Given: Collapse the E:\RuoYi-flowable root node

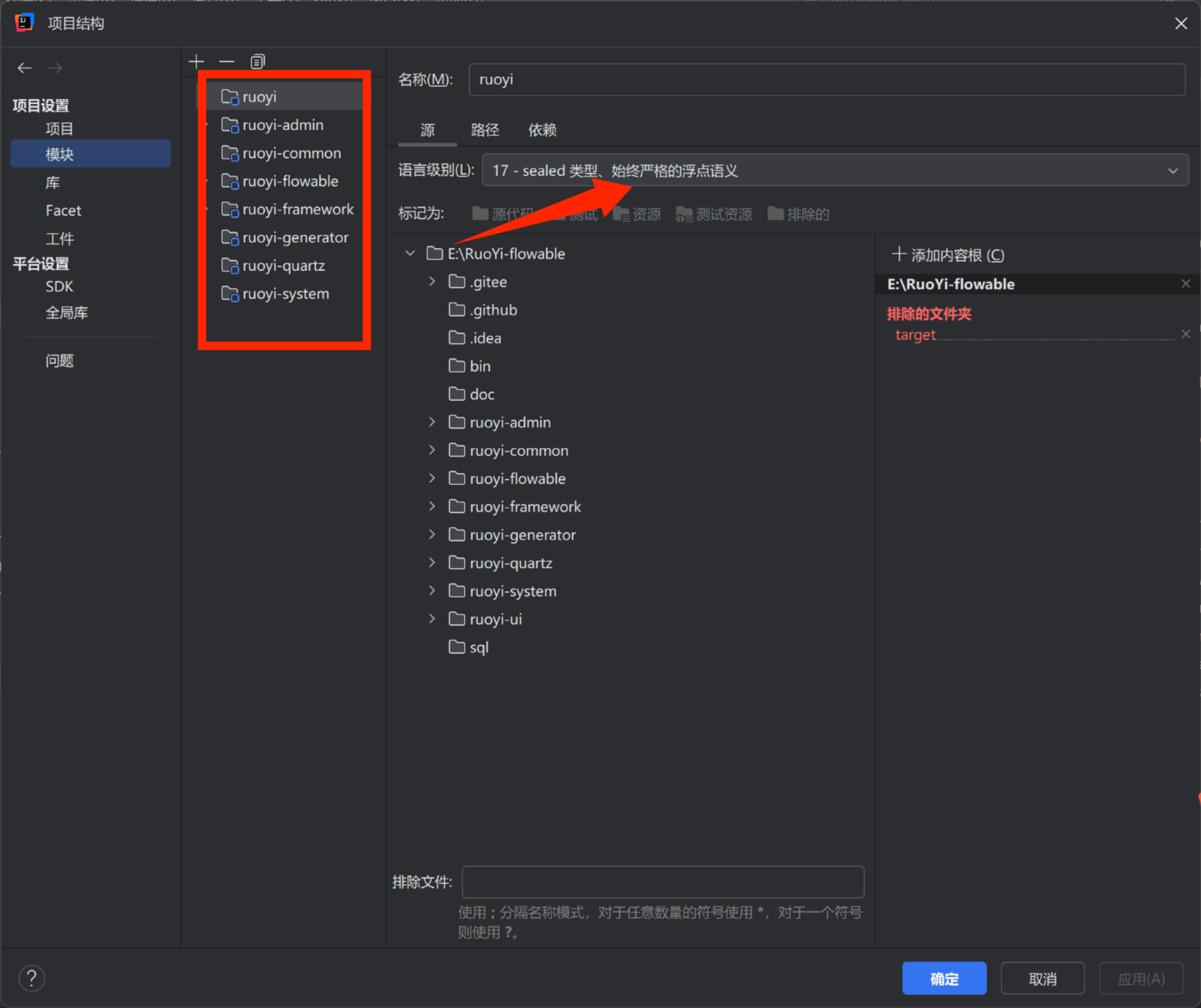Looking at the screenshot, I should [410, 253].
